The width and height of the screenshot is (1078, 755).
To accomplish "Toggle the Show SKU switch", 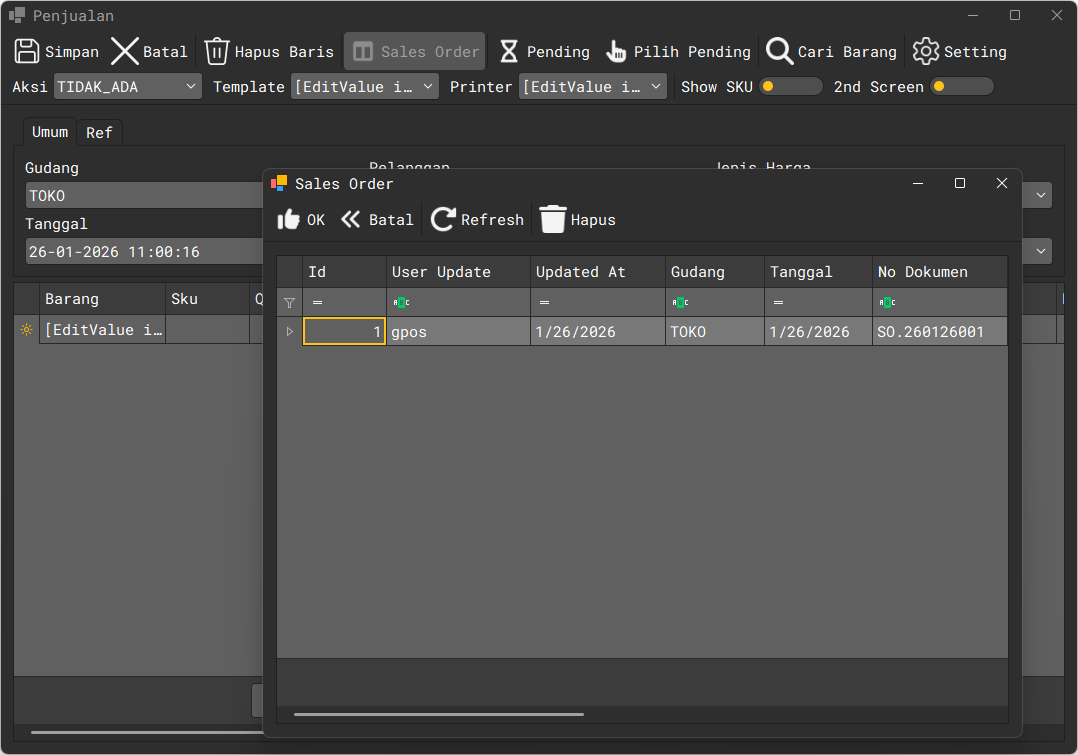I will pyautogui.click(x=790, y=87).
